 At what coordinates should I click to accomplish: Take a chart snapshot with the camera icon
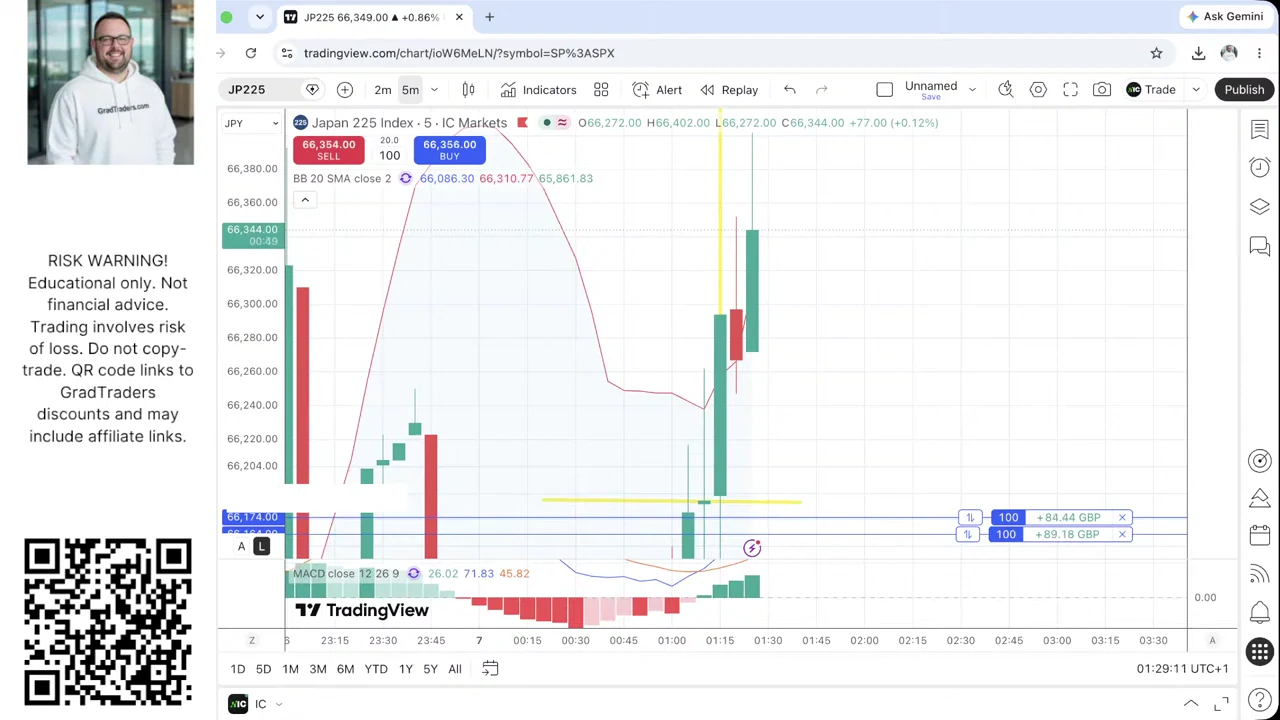click(x=1102, y=90)
